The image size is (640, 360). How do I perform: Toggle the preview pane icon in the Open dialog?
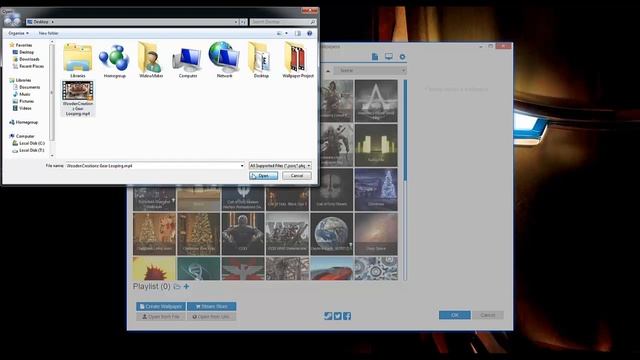[298, 33]
